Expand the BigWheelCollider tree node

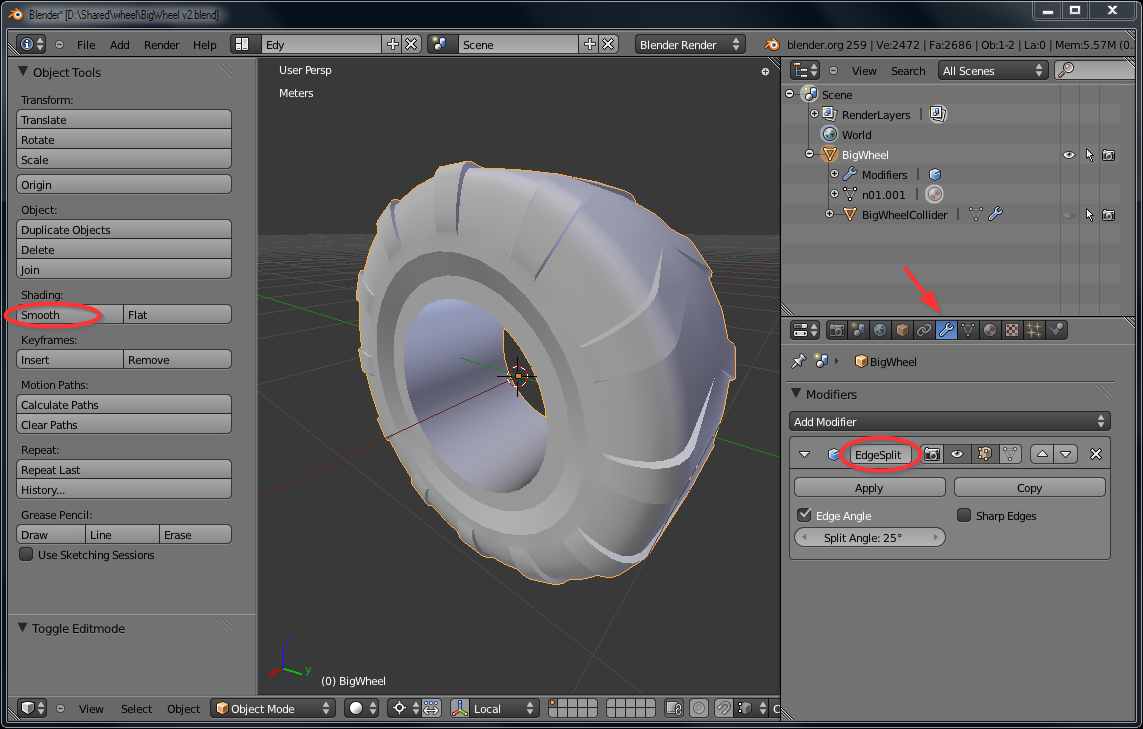pyautogui.click(x=829, y=214)
